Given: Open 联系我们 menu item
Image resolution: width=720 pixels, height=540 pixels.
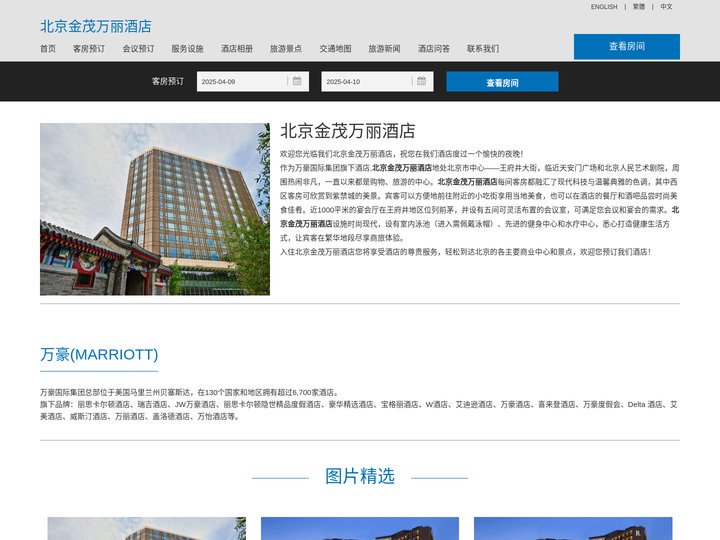Looking at the screenshot, I should [x=483, y=49].
